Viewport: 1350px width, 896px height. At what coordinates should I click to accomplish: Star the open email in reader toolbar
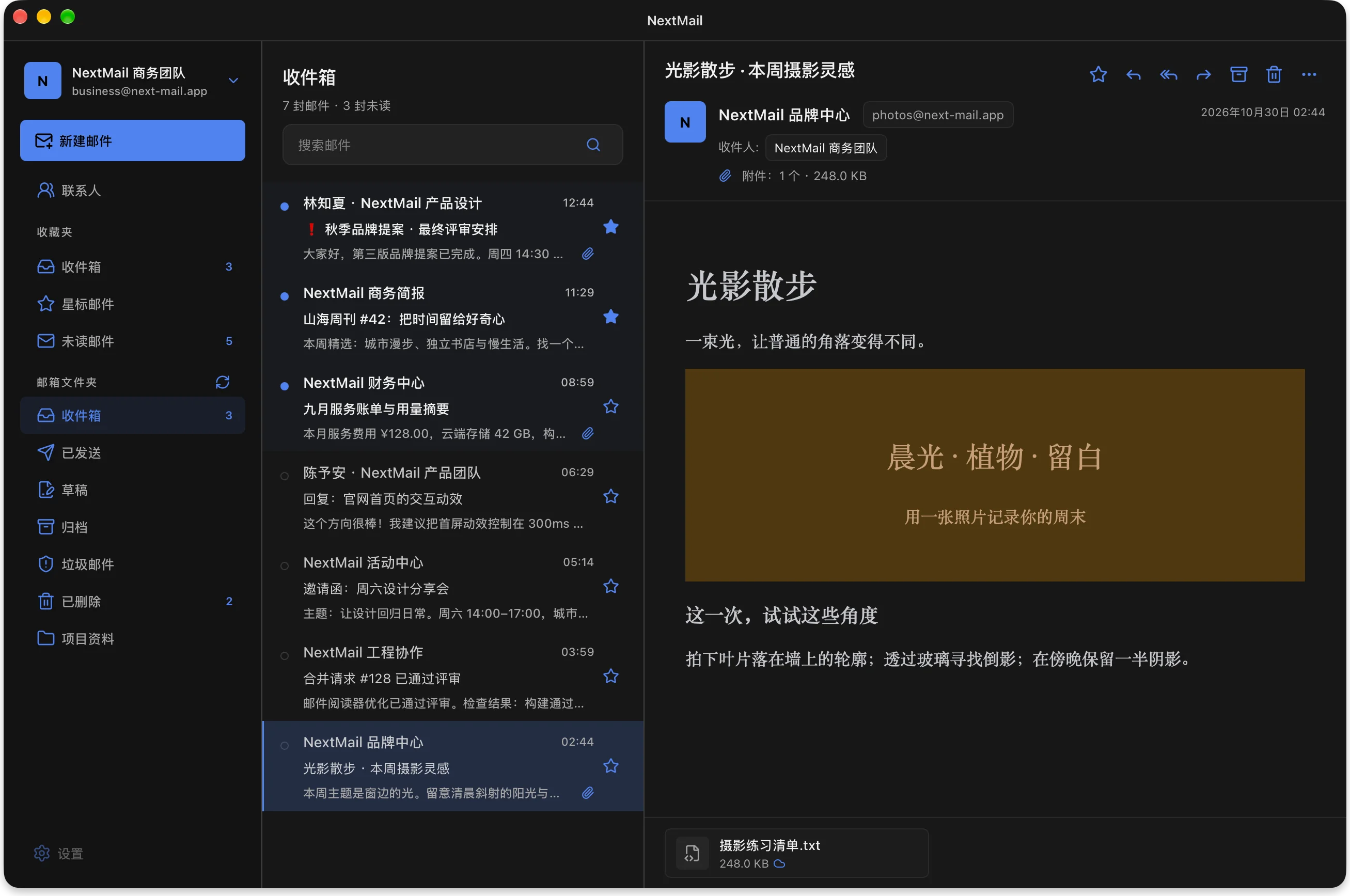[1097, 75]
